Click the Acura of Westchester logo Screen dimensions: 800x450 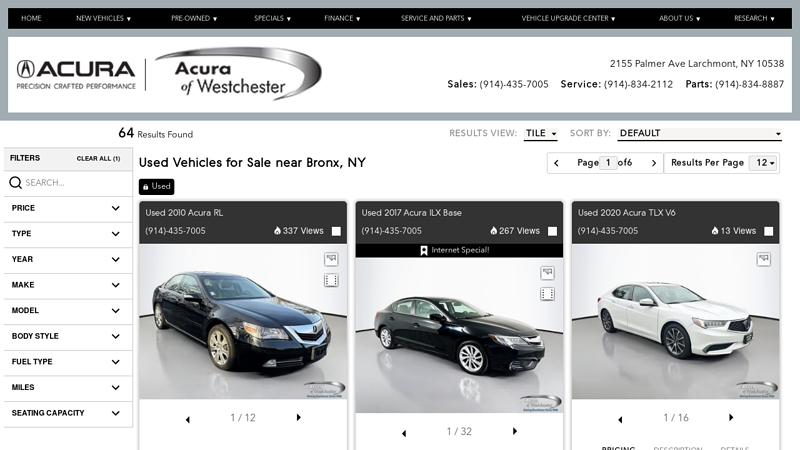coord(238,73)
